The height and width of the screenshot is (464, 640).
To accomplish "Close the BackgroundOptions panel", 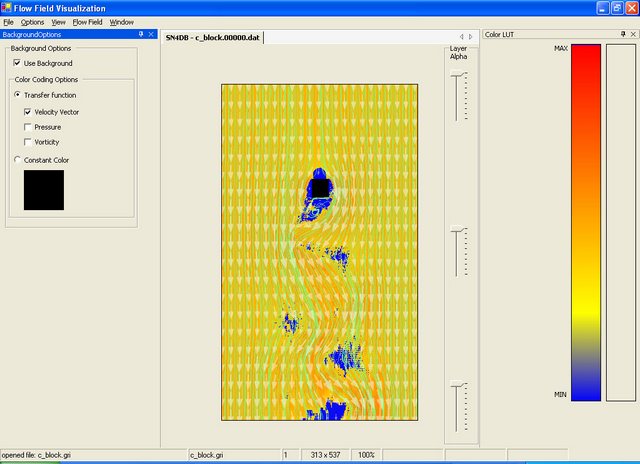I will coord(150,34).
